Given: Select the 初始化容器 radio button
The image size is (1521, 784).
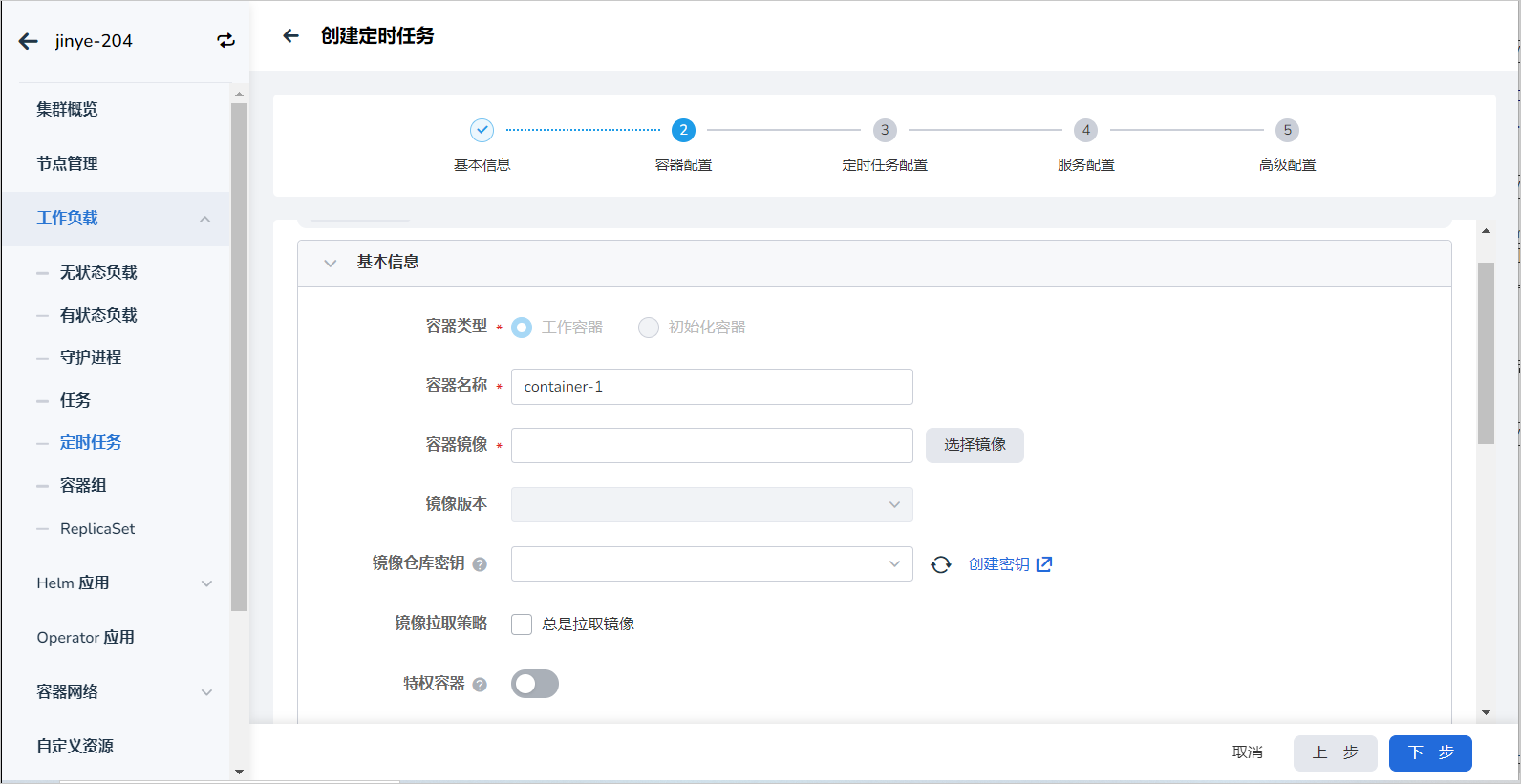Looking at the screenshot, I should click(x=649, y=328).
